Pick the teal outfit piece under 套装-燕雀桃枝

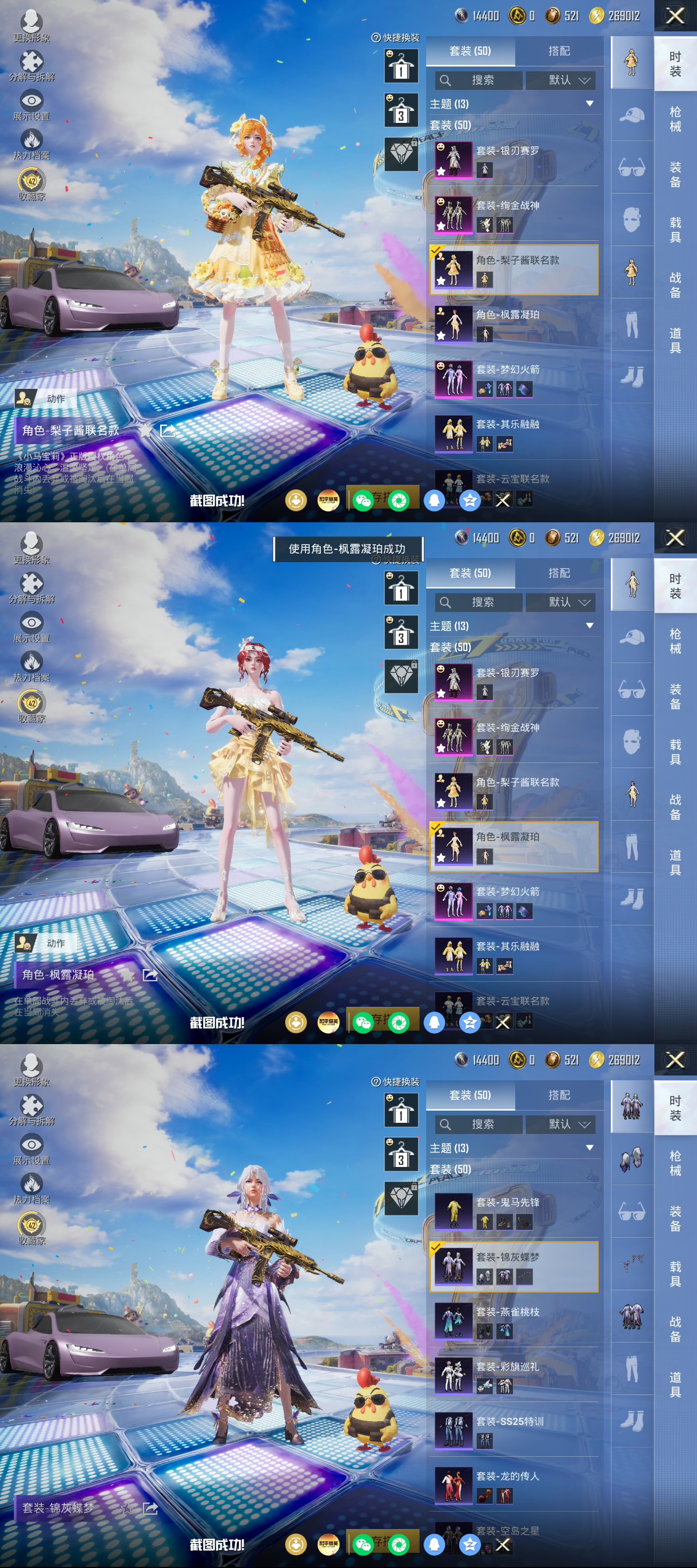coord(504,1331)
